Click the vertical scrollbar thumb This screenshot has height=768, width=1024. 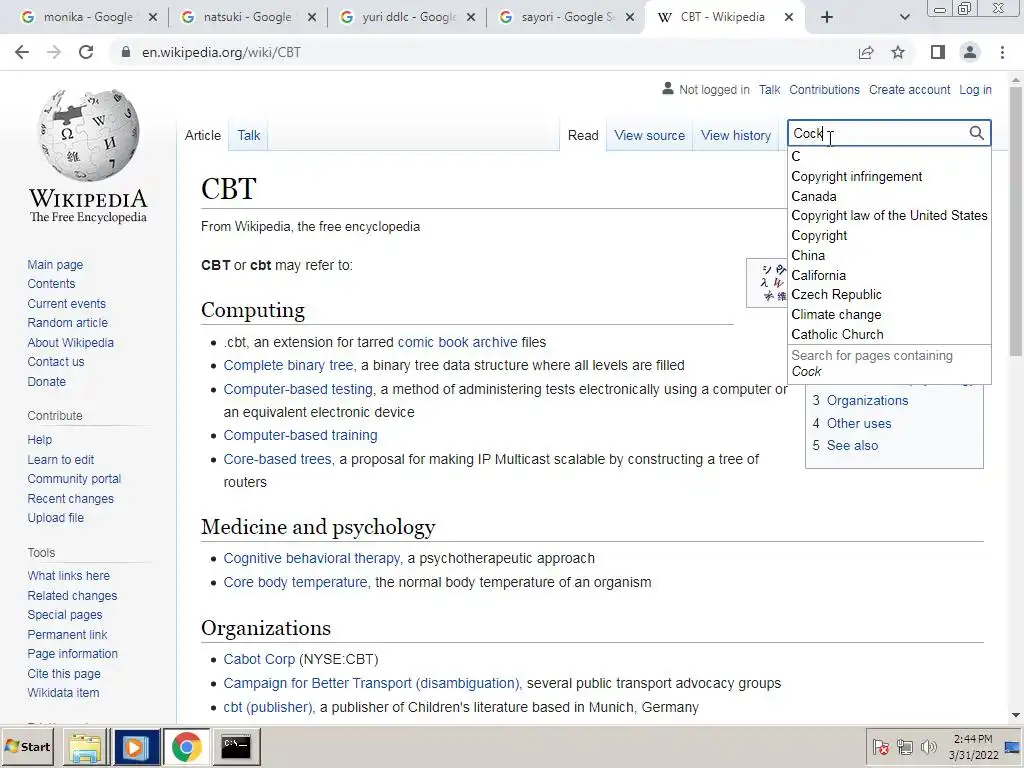(x=1016, y=222)
